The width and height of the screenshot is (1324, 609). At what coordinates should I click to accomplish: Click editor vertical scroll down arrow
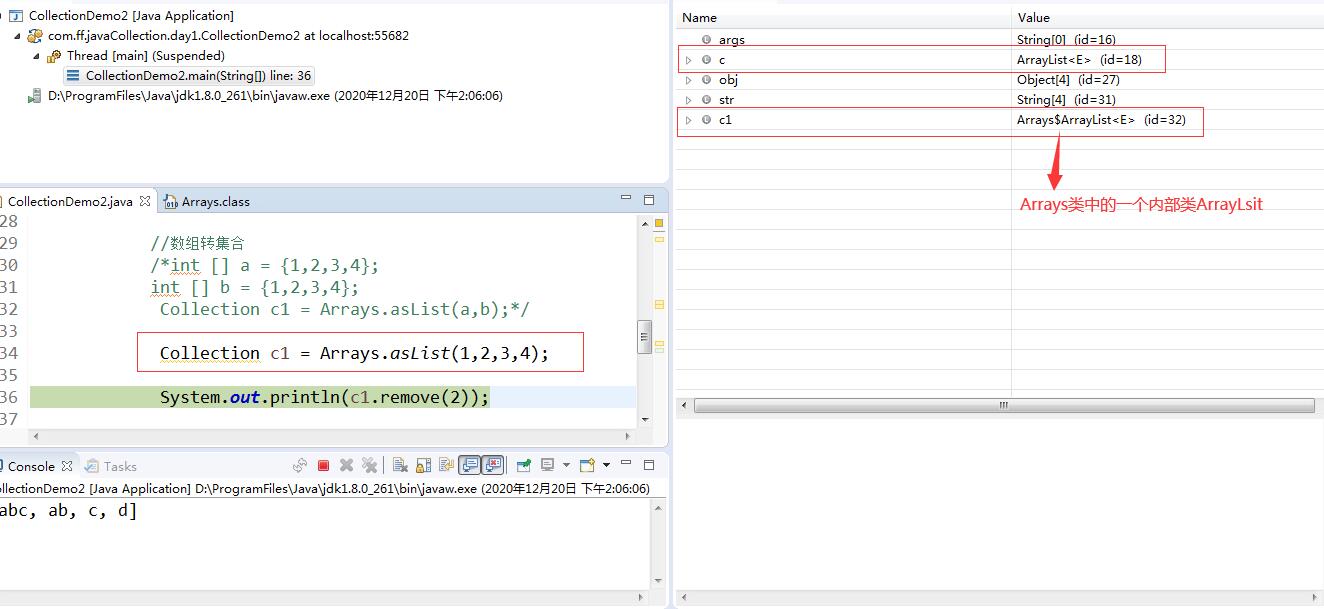tap(645, 419)
